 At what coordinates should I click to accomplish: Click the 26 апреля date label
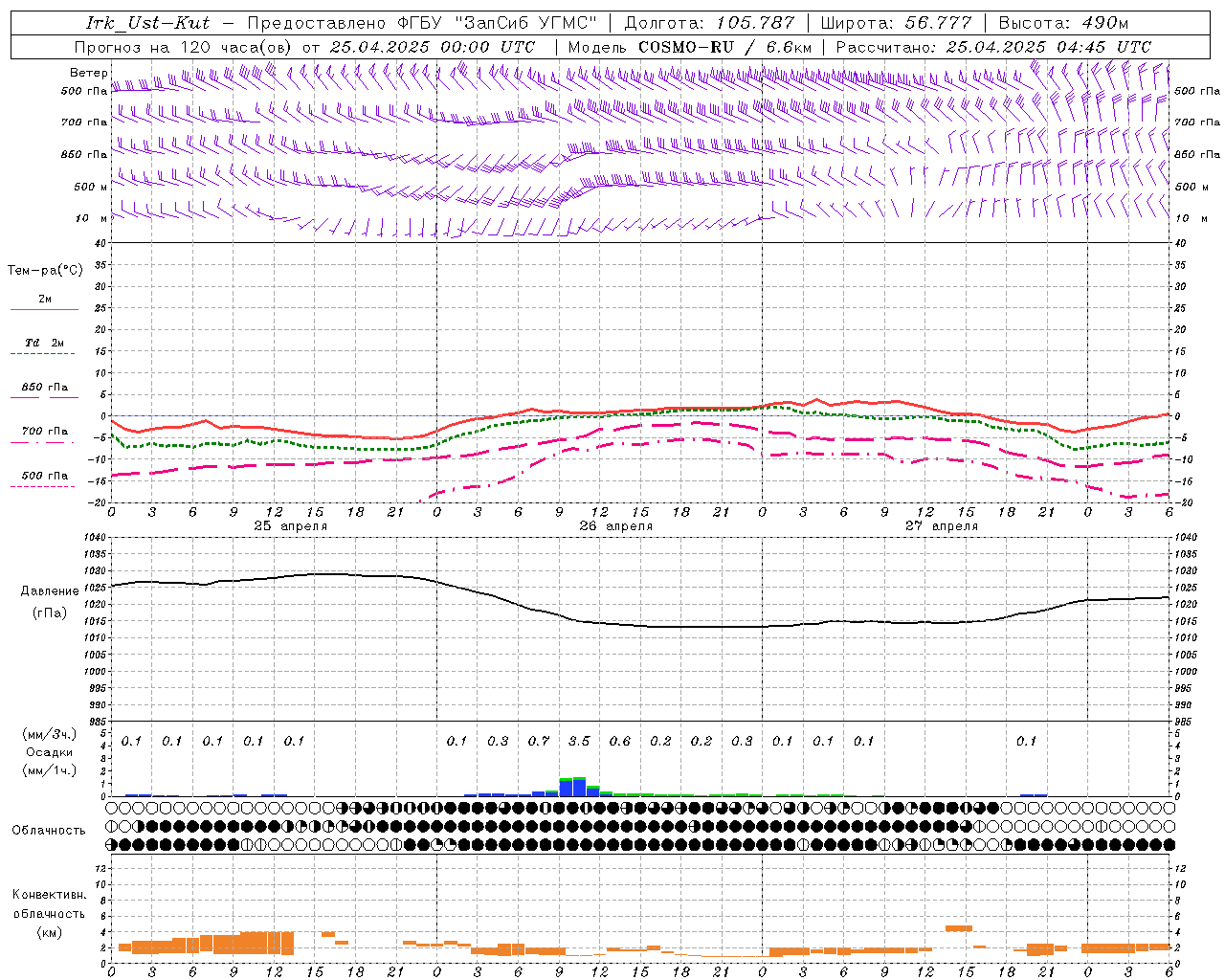pos(615,526)
